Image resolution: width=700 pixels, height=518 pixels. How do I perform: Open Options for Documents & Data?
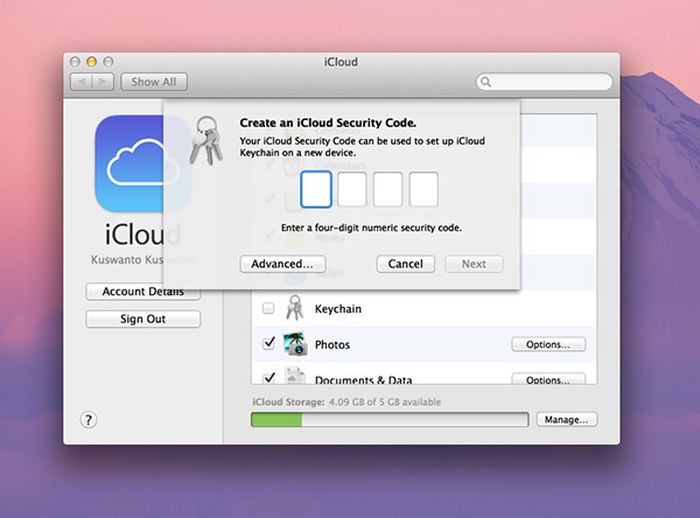tap(548, 379)
